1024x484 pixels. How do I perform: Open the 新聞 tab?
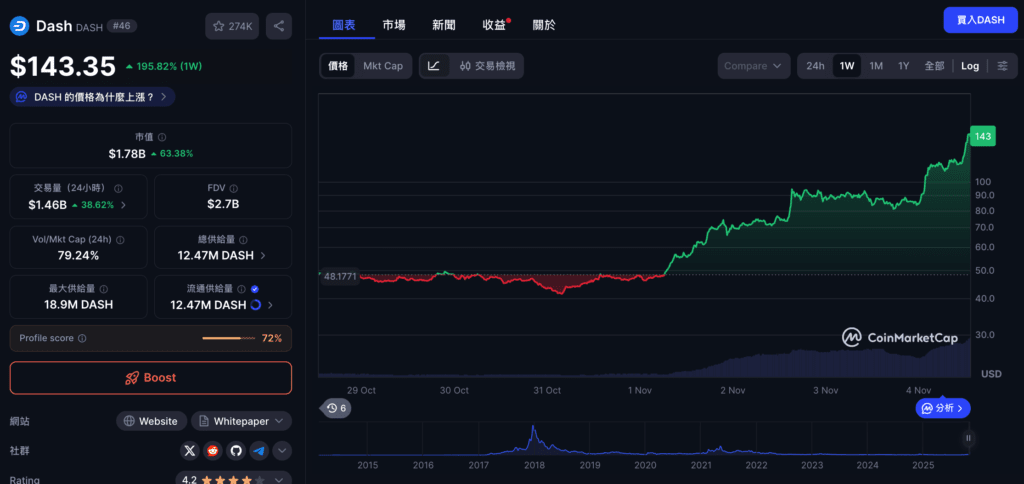pos(444,24)
